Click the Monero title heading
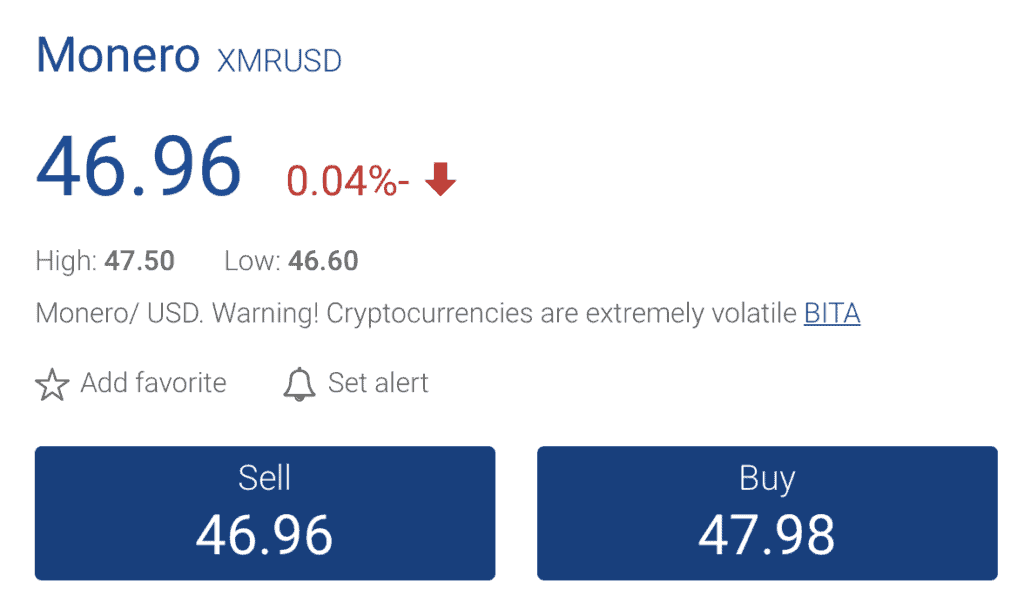 118,56
